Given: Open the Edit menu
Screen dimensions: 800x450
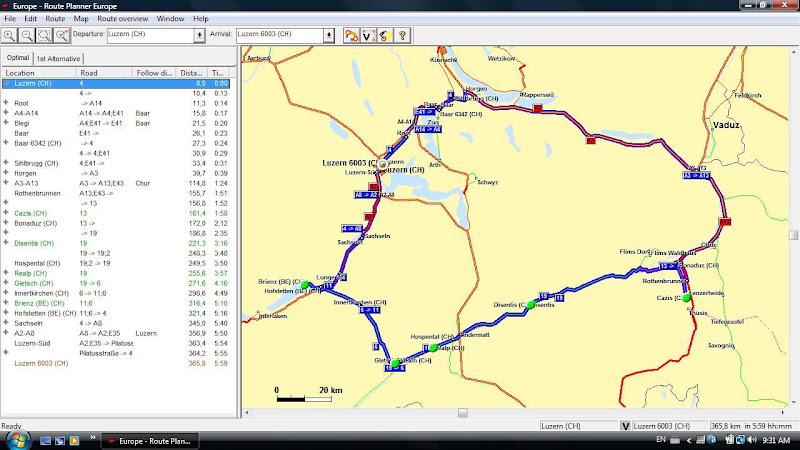Looking at the screenshot, I should [x=30, y=18].
